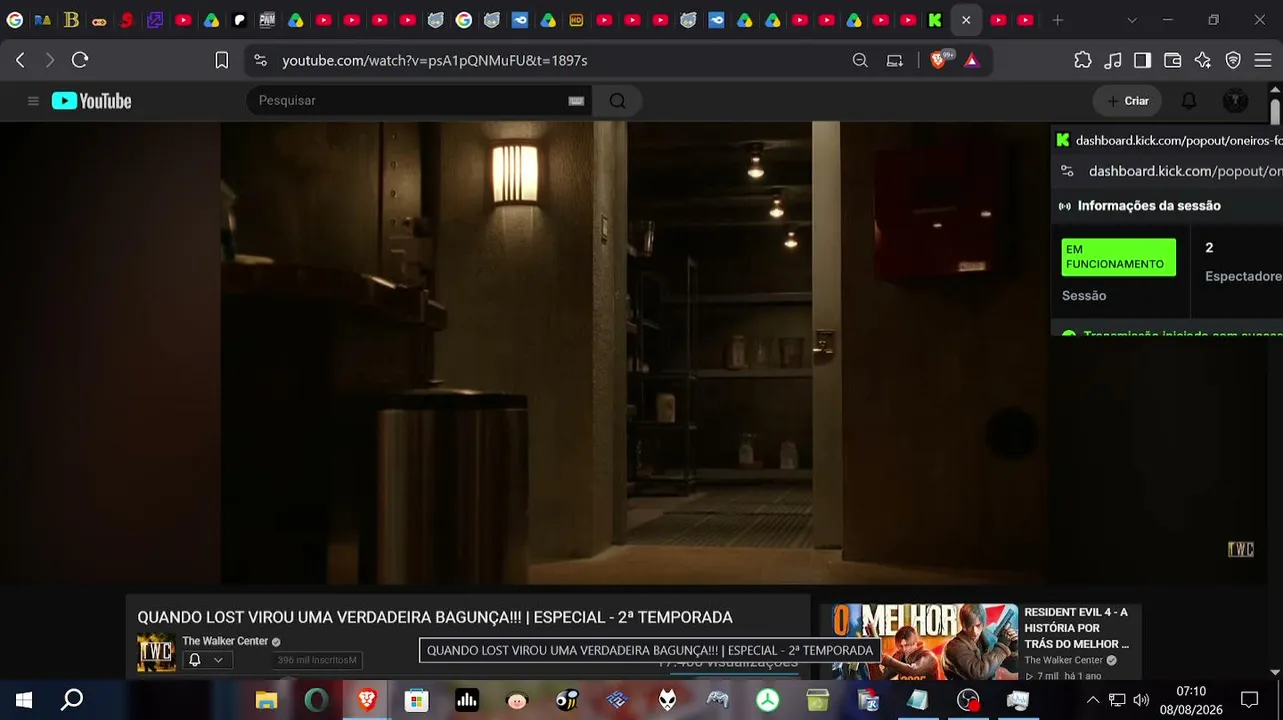Open the tab search dropdown chevron

click(1131, 20)
